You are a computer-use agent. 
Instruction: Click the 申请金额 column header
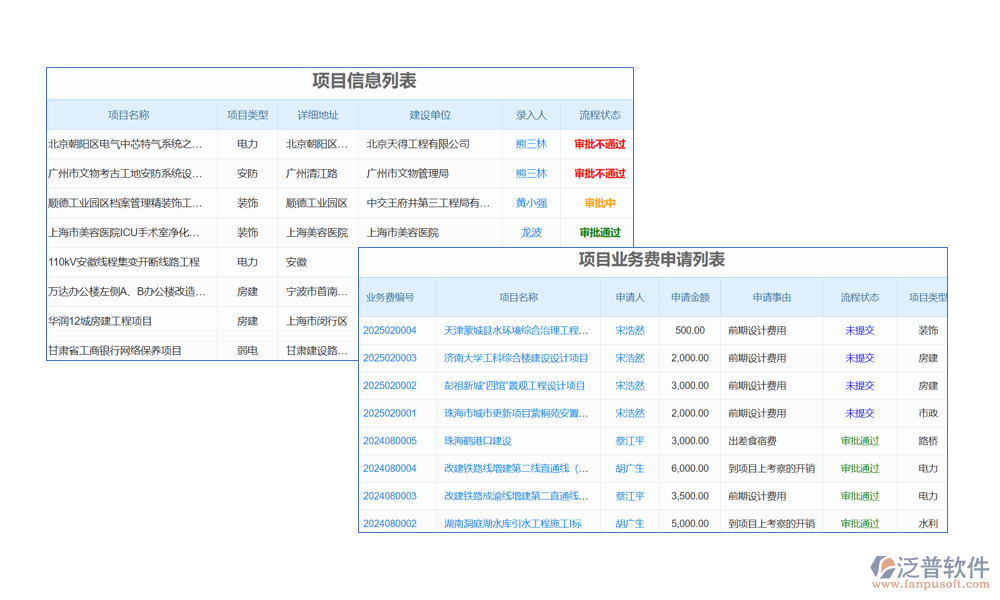pyautogui.click(x=690, y=297)
